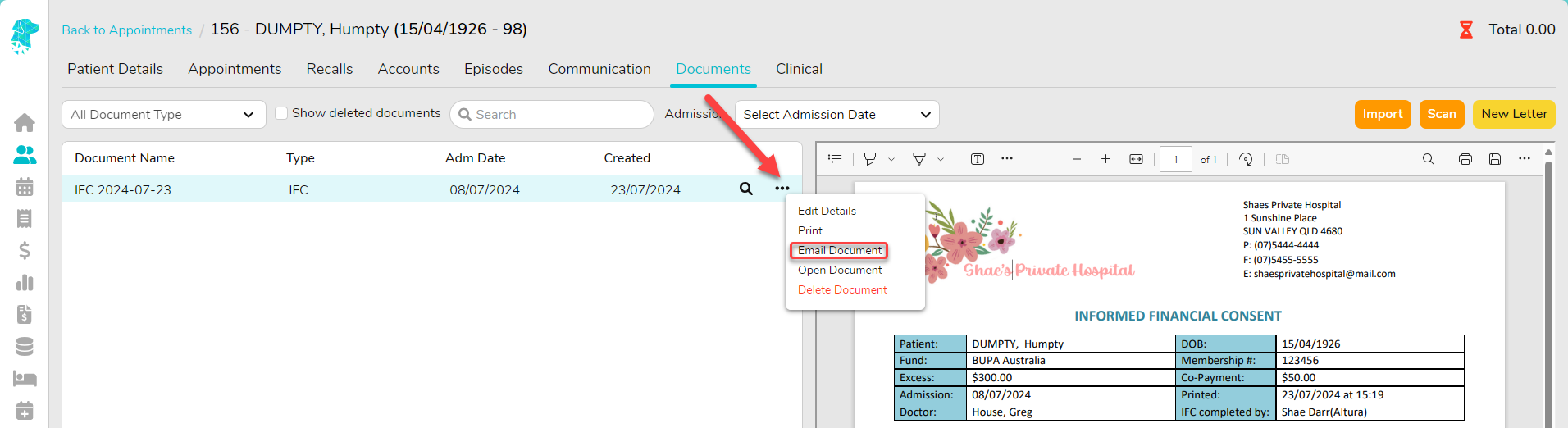Image resolution: width=1568 pixels, height=428 pixels.
Task: Open the calendar-plus sidebar icon at bottom
Action: coord(25,411)
